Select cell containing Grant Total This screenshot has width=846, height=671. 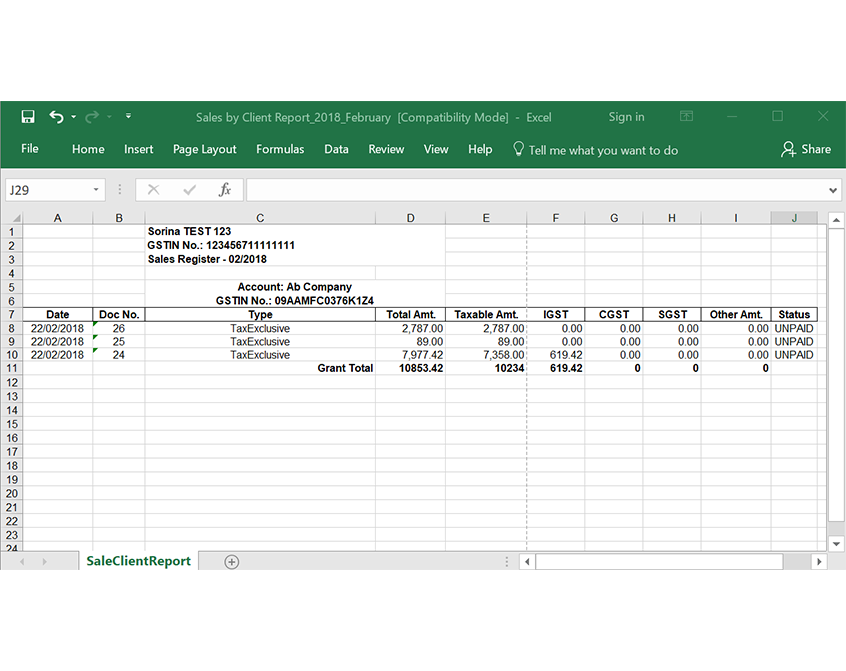pos(260,368)
